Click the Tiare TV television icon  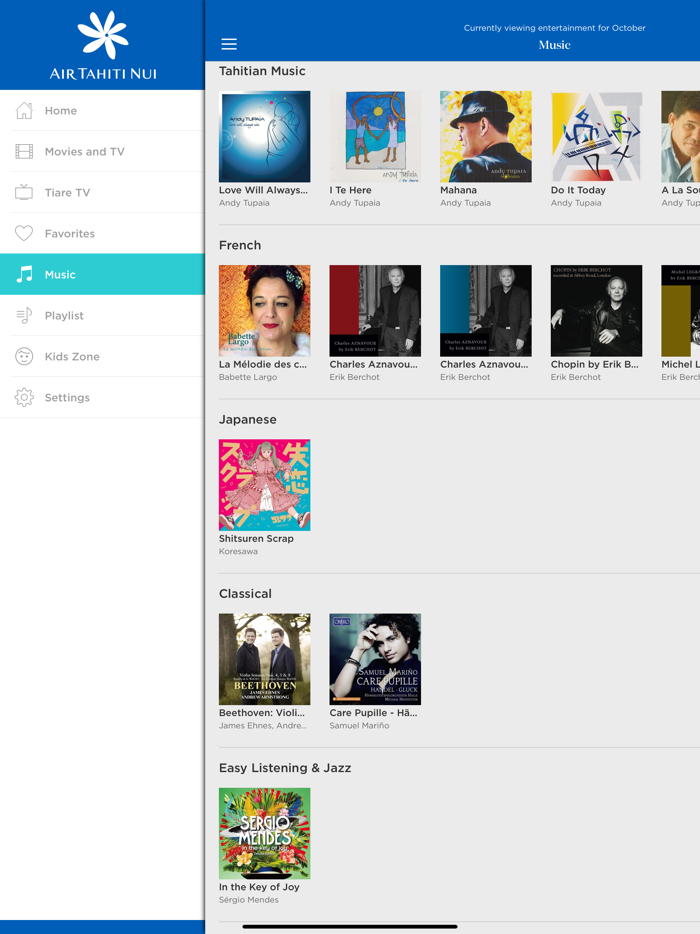pos(24,192)
